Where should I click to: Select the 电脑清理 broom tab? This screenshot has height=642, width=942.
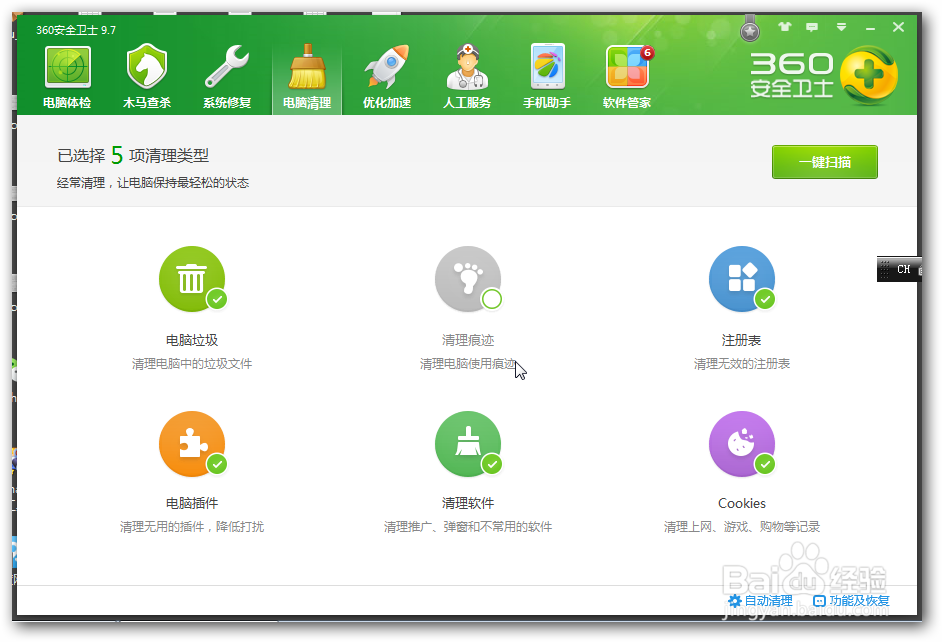click(x=307, y=77)
